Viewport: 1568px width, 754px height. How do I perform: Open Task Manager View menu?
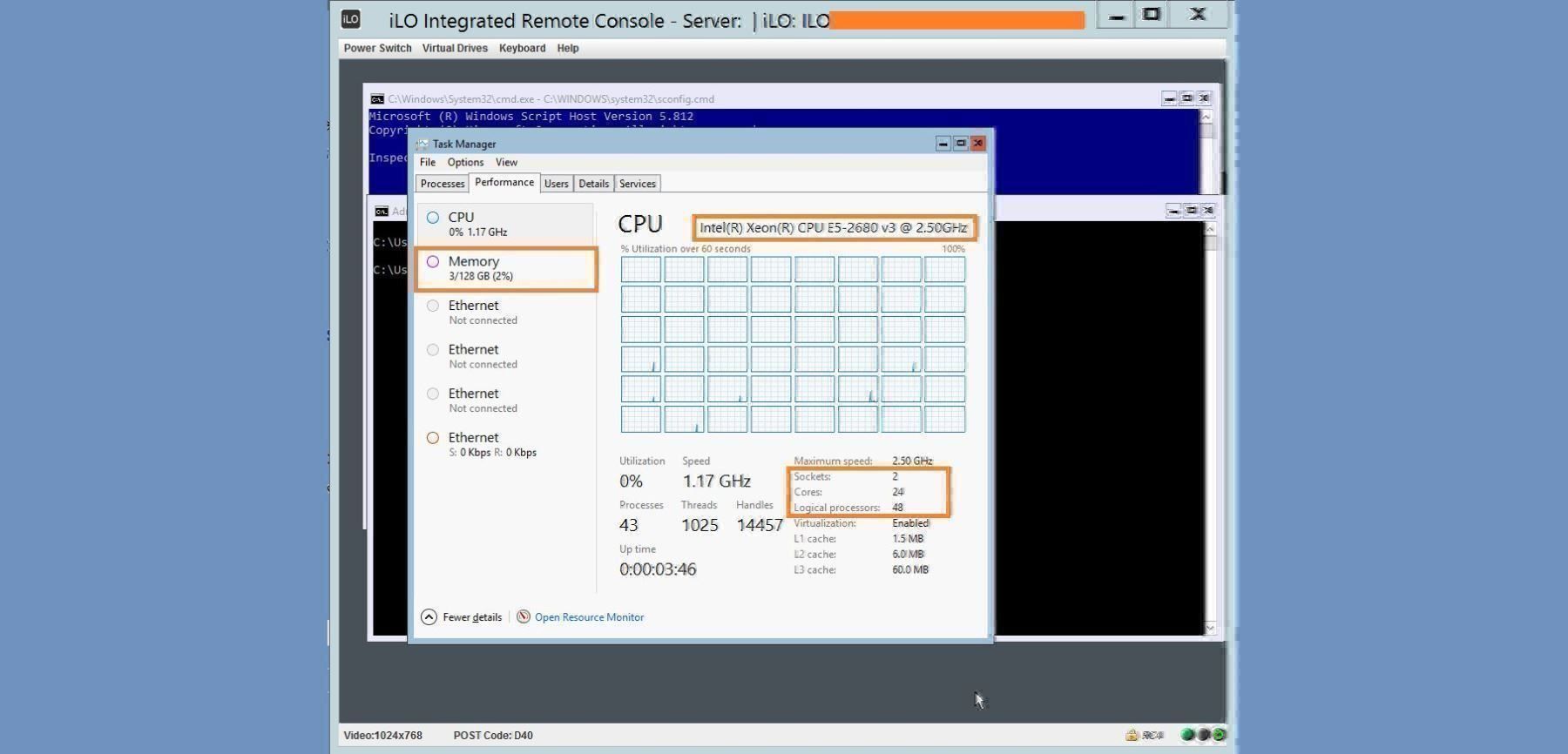(x=506, y=162)
